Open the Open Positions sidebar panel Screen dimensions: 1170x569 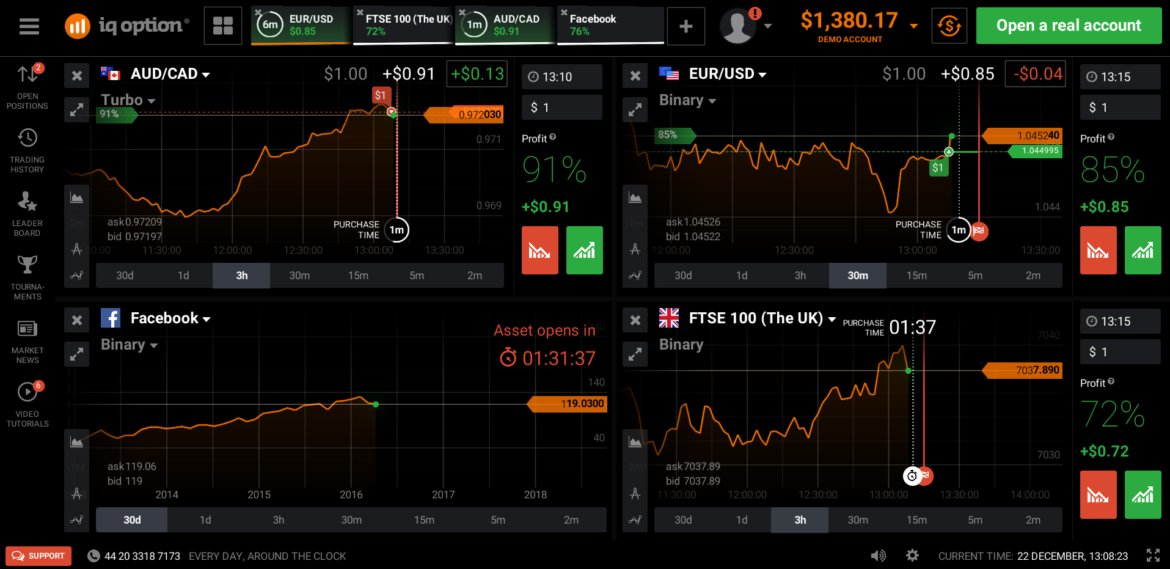click(x=28, y=87)
